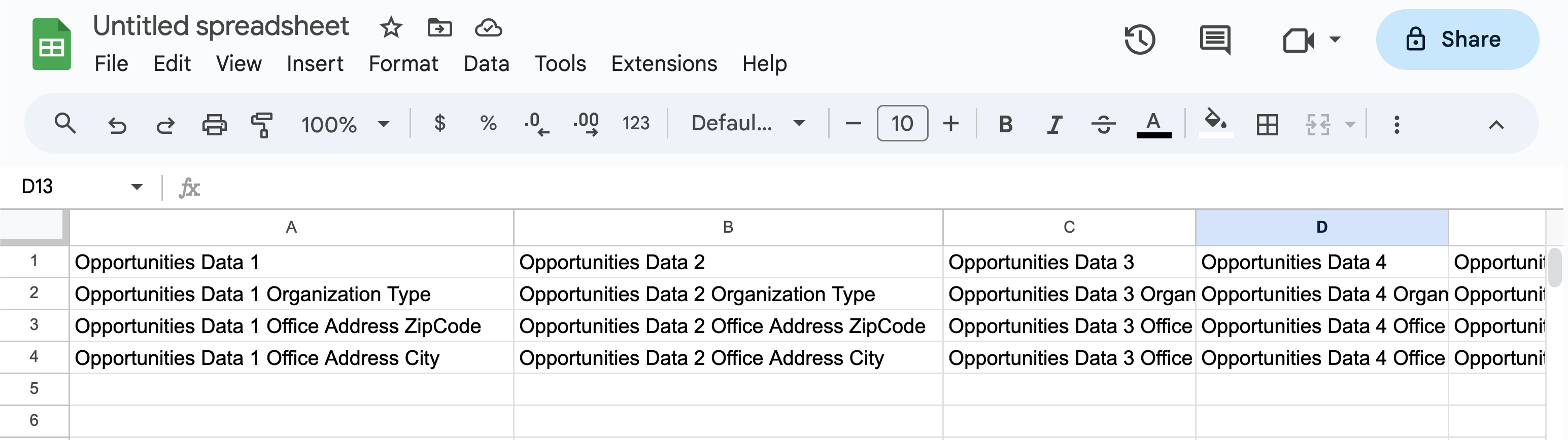Open the Extensions menu

coord(664,64)
